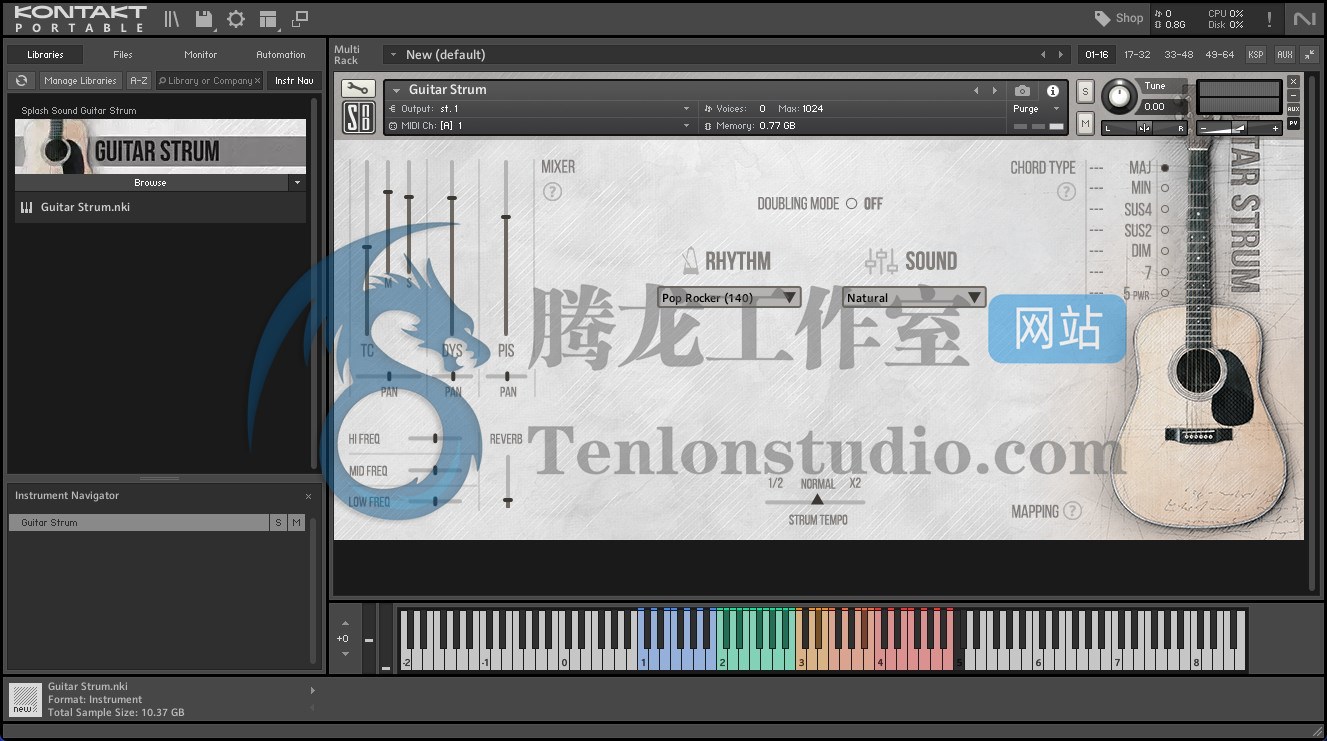
Task: Take a snapshot with camera icon
Action: point(1022,91)
